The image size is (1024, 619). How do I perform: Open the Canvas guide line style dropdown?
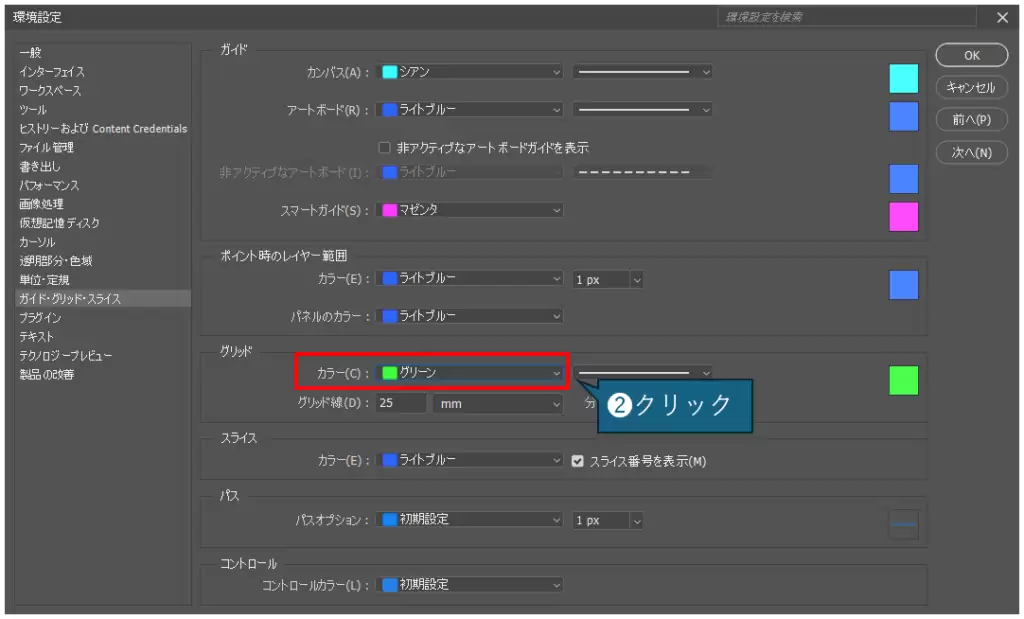(x=642, y=72)
